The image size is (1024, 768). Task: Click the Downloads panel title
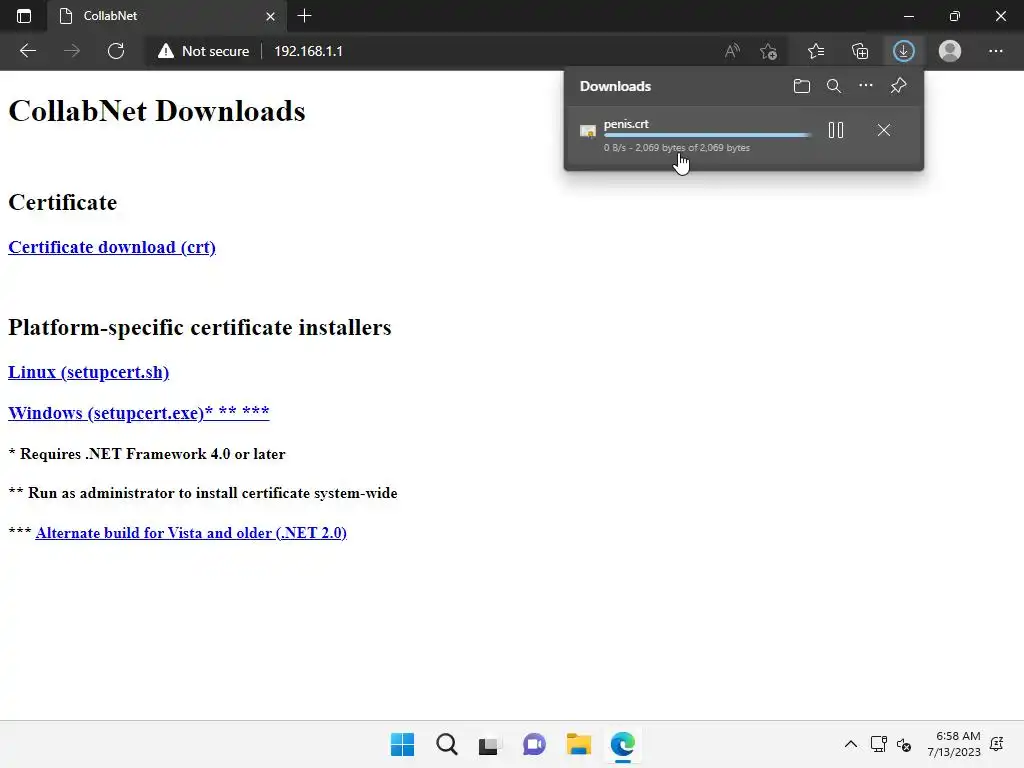pyautogui.click(x=615, y=86)
